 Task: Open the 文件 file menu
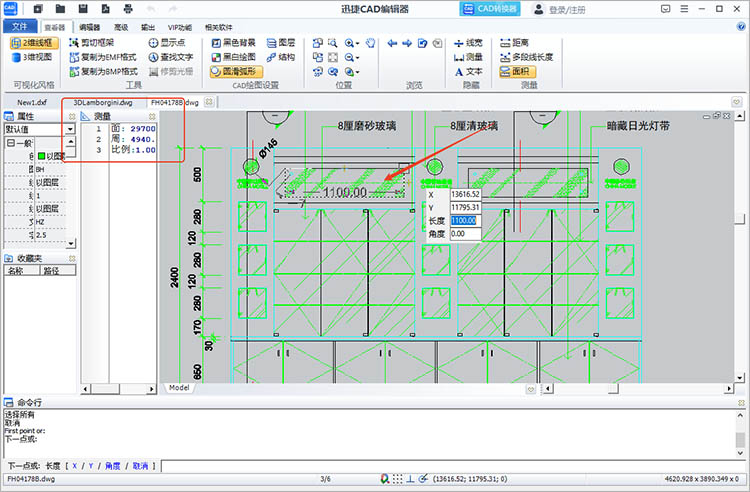click(20, 26)
